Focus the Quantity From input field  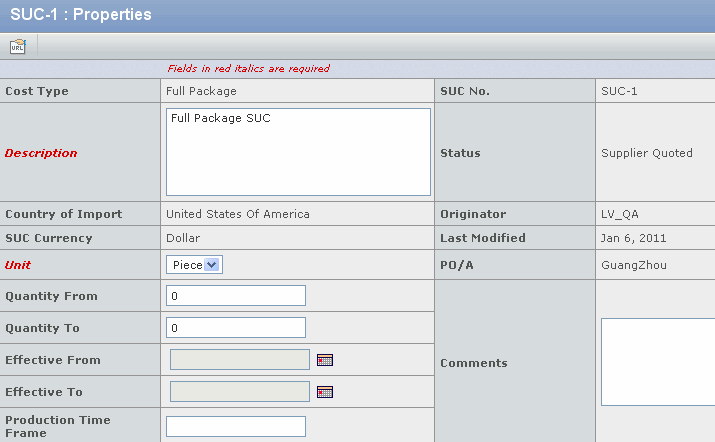point(235,296)
